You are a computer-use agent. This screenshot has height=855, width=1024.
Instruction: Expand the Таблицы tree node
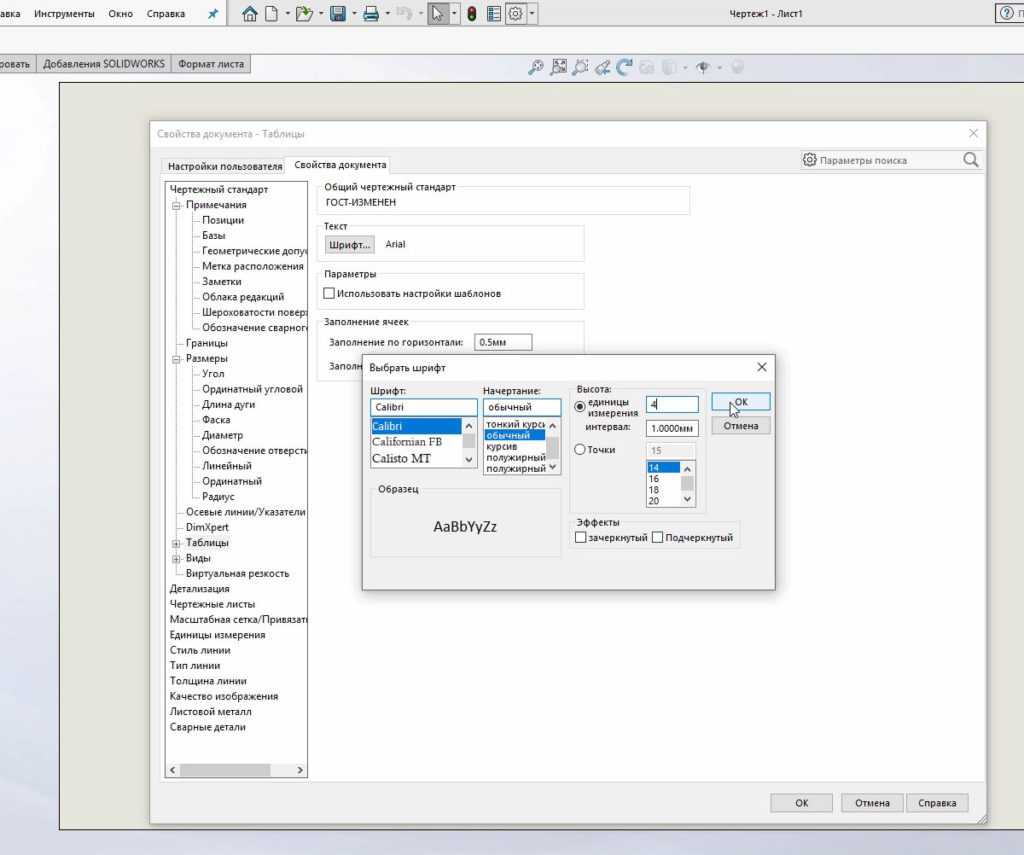[177, 543]
